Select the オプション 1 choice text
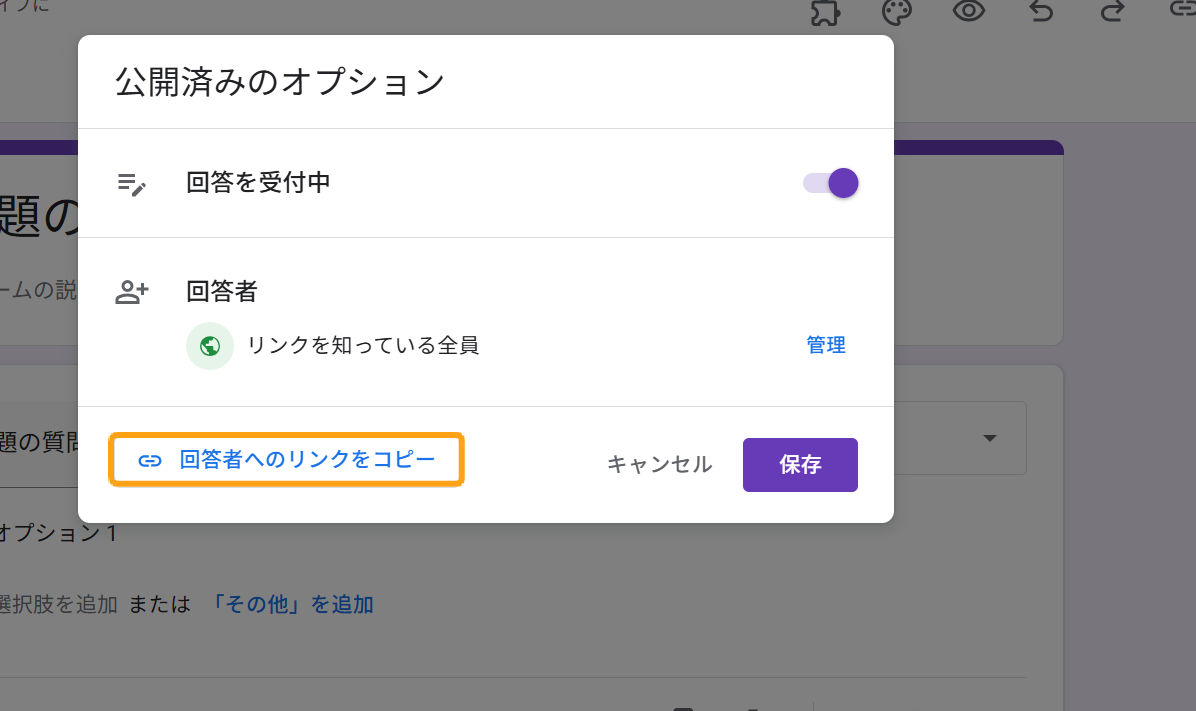Screen dimensions: 1196x711 (58, 533)
